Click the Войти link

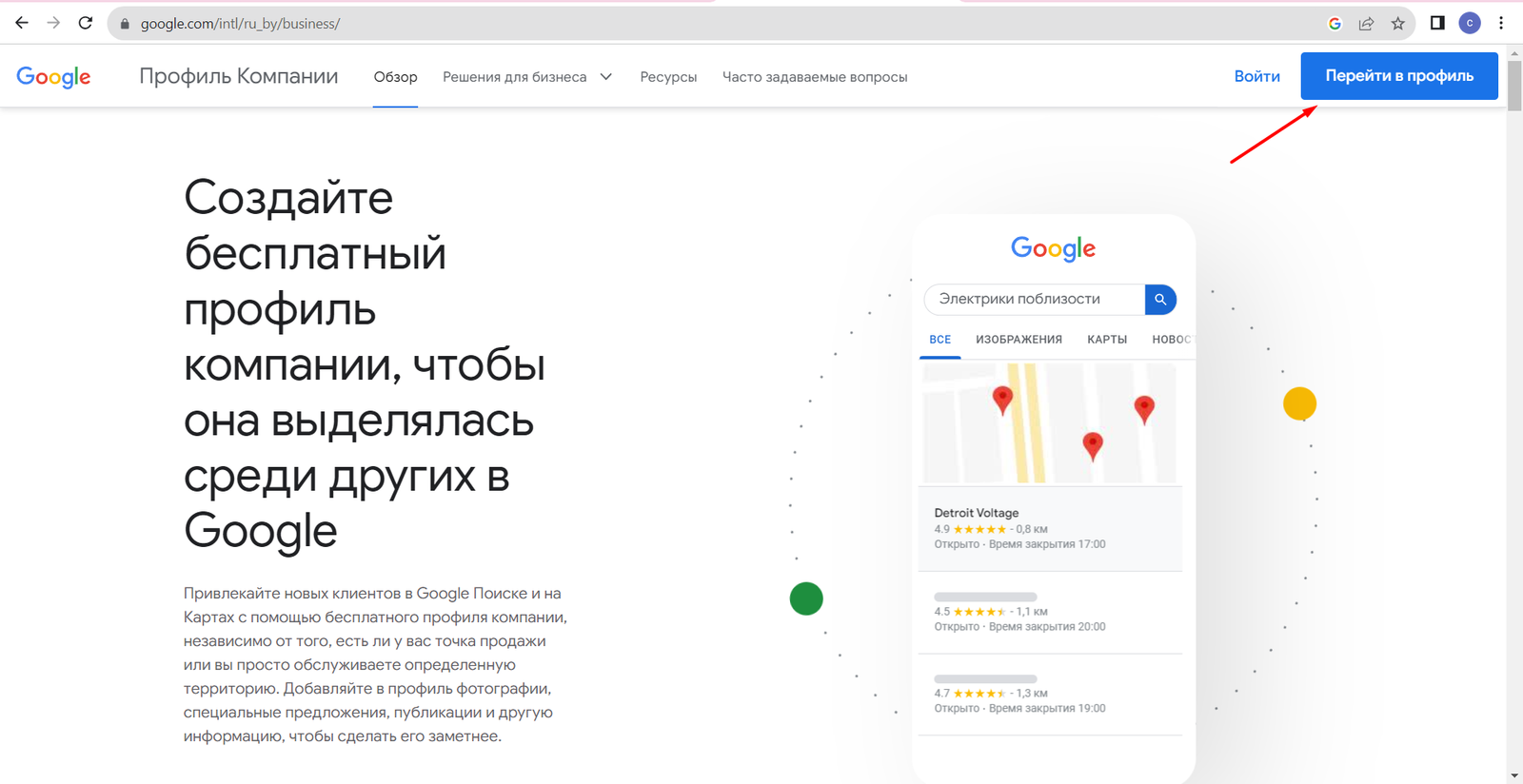pos(1256,76)
